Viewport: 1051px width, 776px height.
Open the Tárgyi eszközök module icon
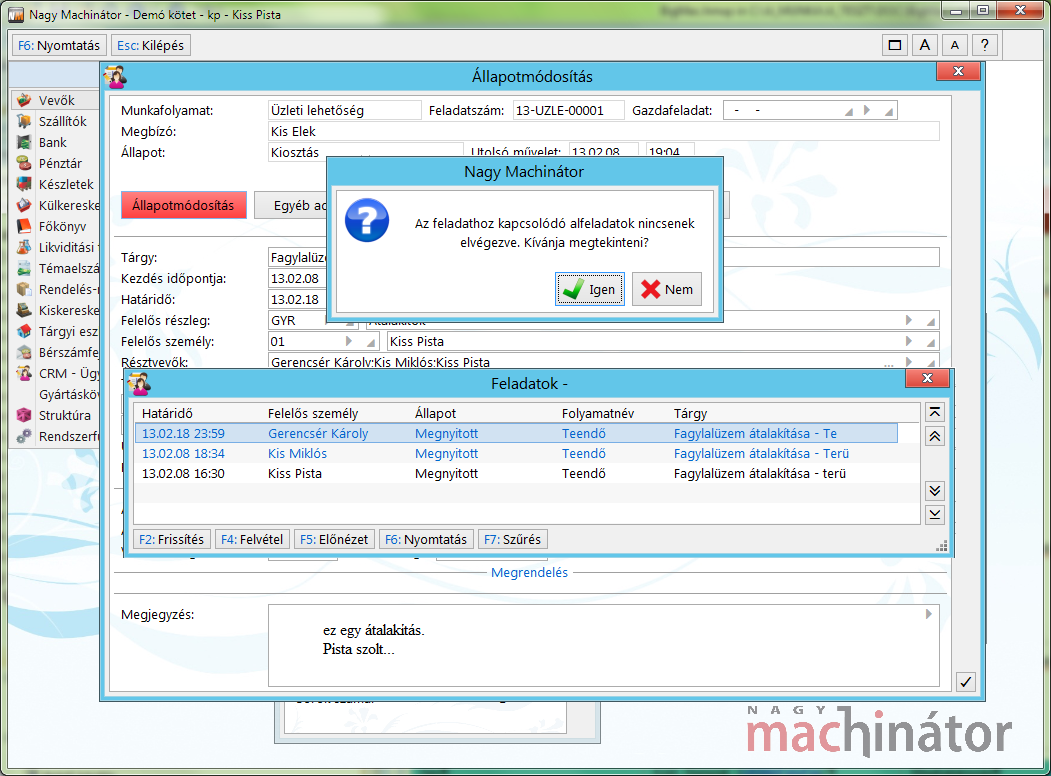[x=24, y=331]
